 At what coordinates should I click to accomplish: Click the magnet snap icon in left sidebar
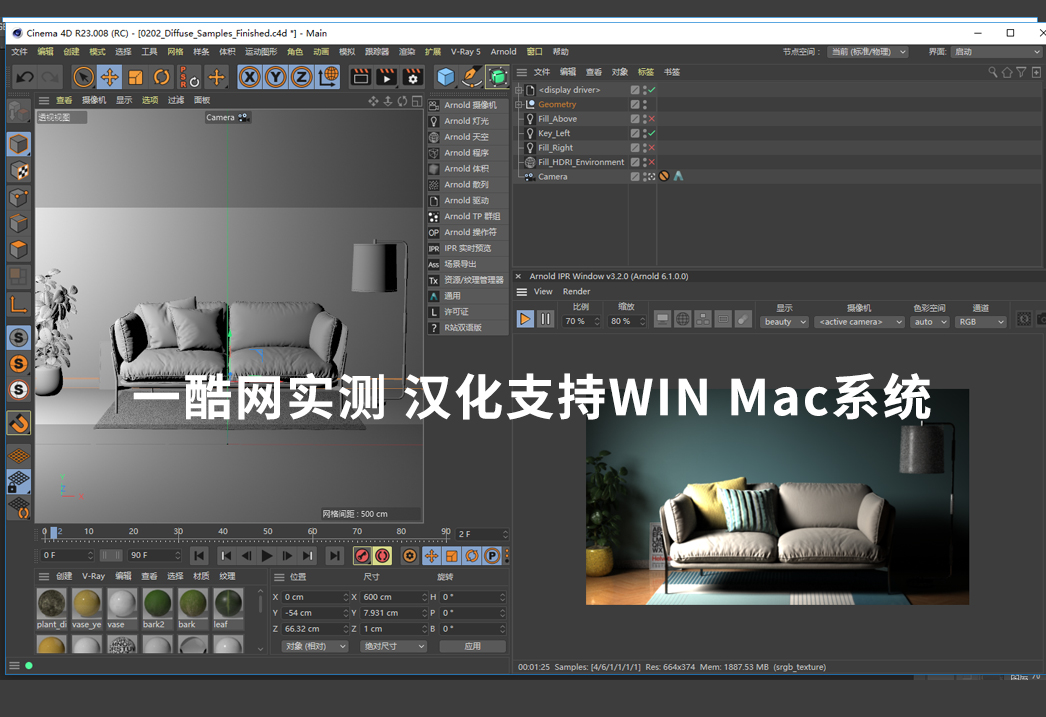[x=19, y=424]
